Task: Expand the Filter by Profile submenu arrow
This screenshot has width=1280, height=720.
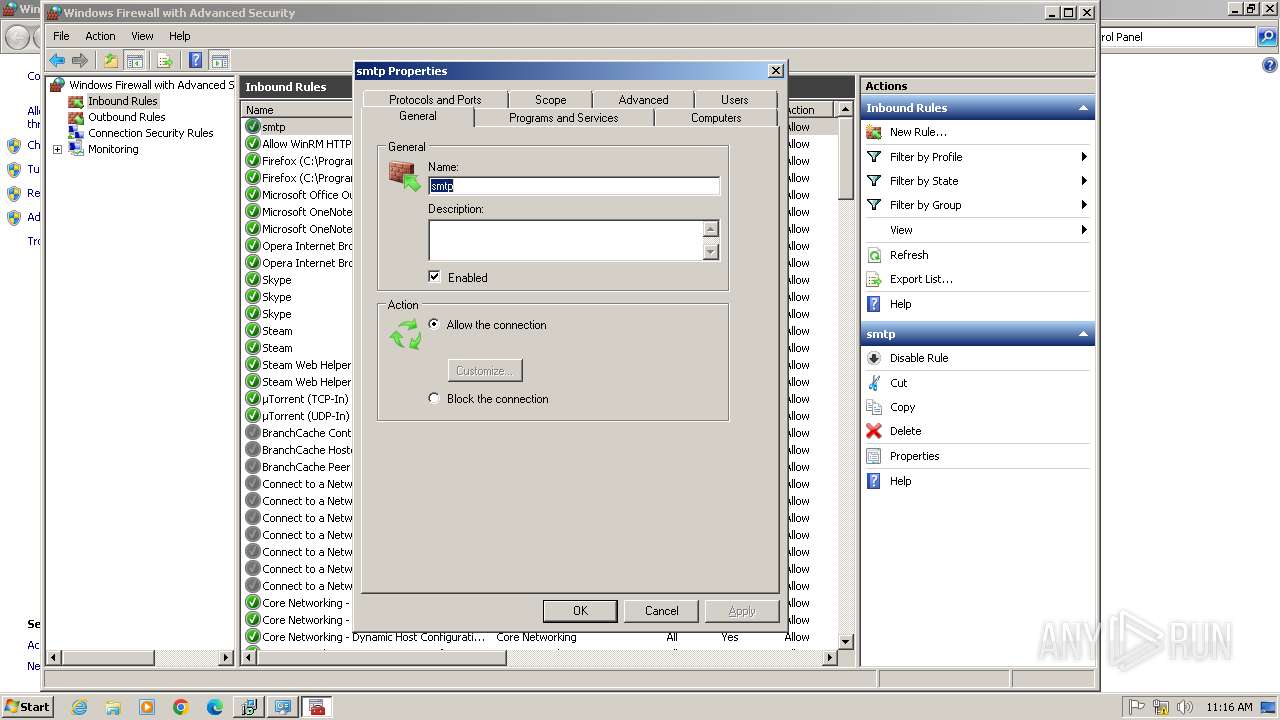Action: tap(1084, 157)
